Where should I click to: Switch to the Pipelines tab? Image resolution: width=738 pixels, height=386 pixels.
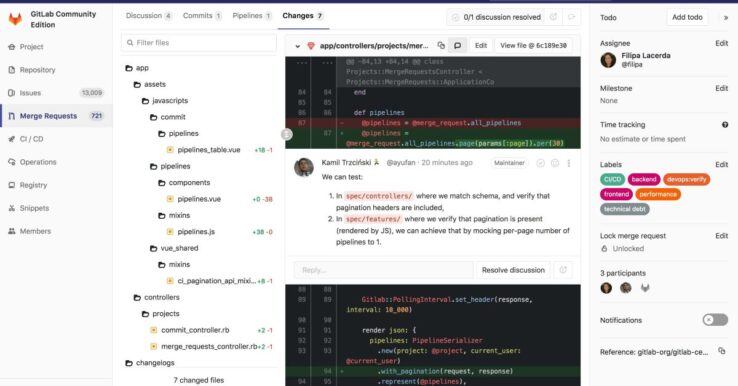click(252, 16)
